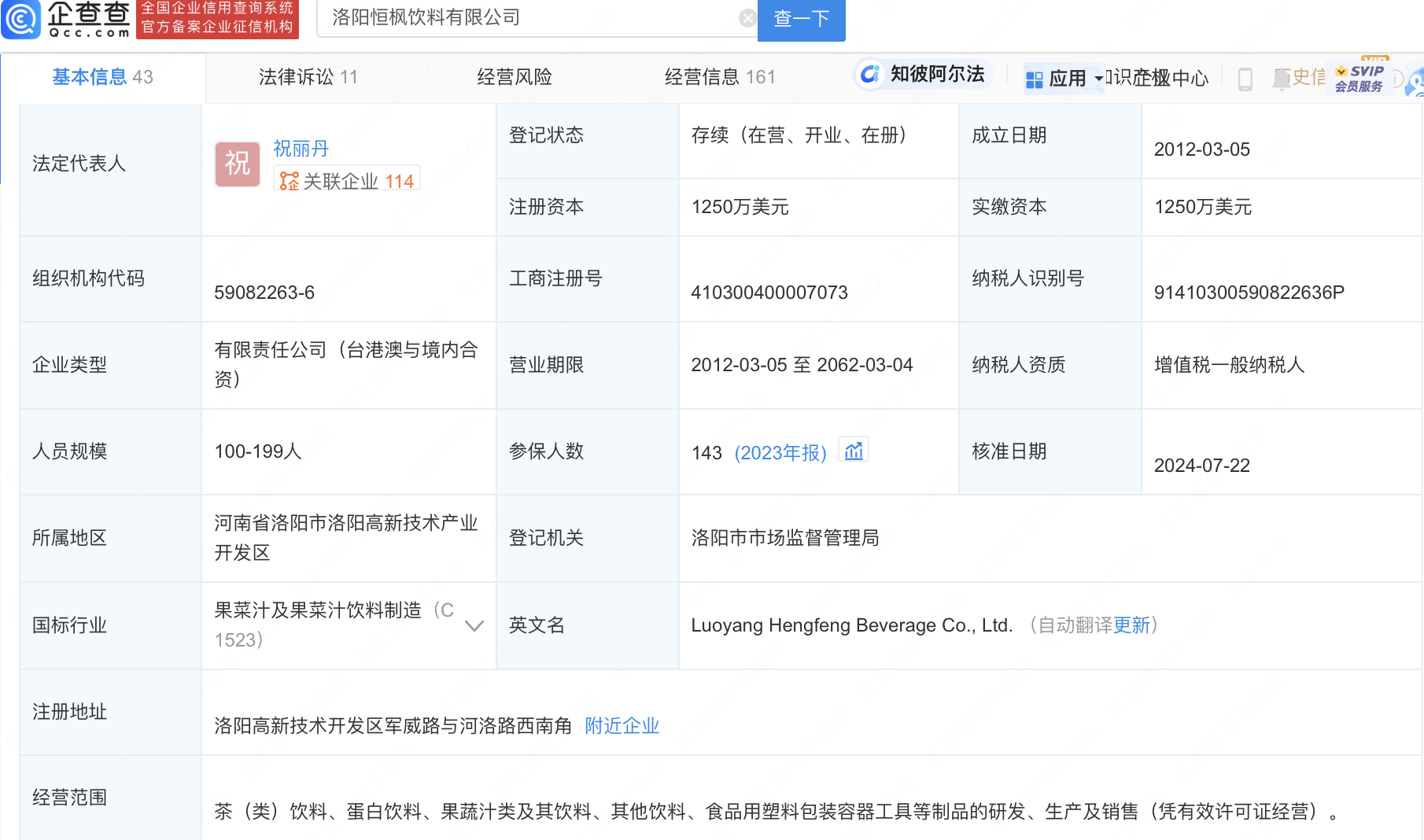The image size is (1424, 840).
Task: Select the 成立日期 value 2012-03-05
Action: [1201, 149]
